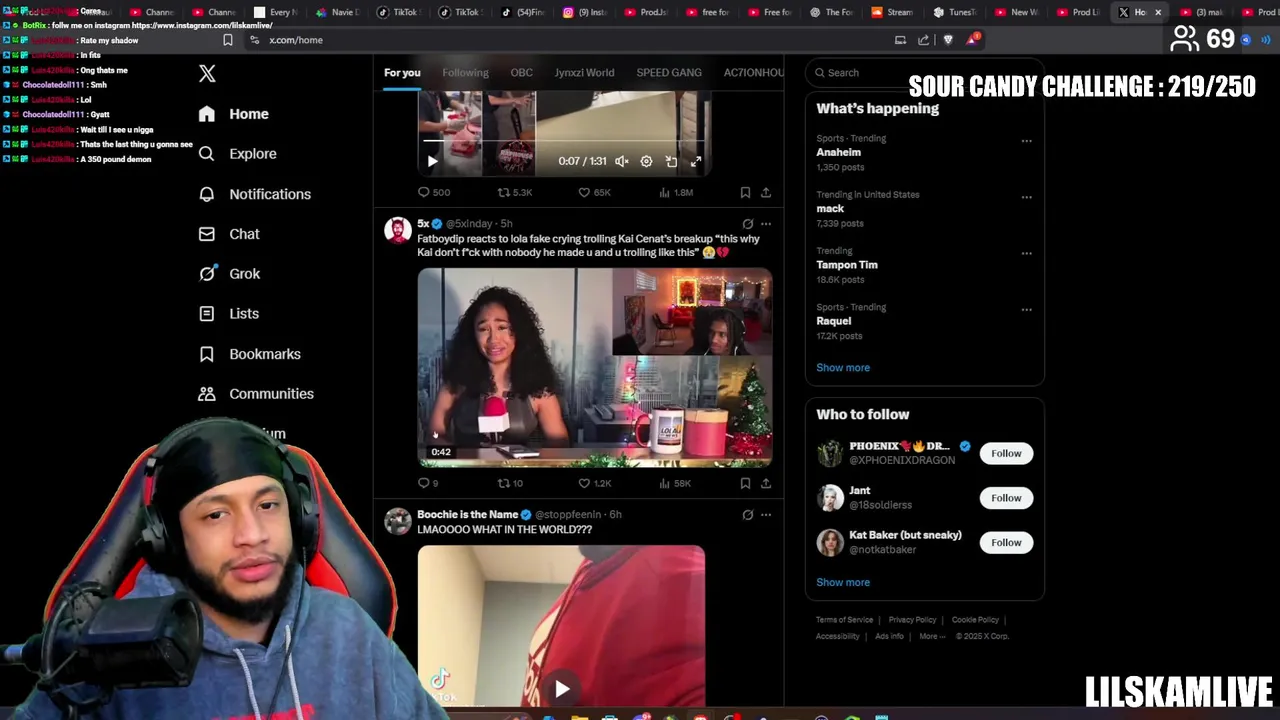Switch to the For you tab
Screen dimensions: 1280x720
click(402, 73)
